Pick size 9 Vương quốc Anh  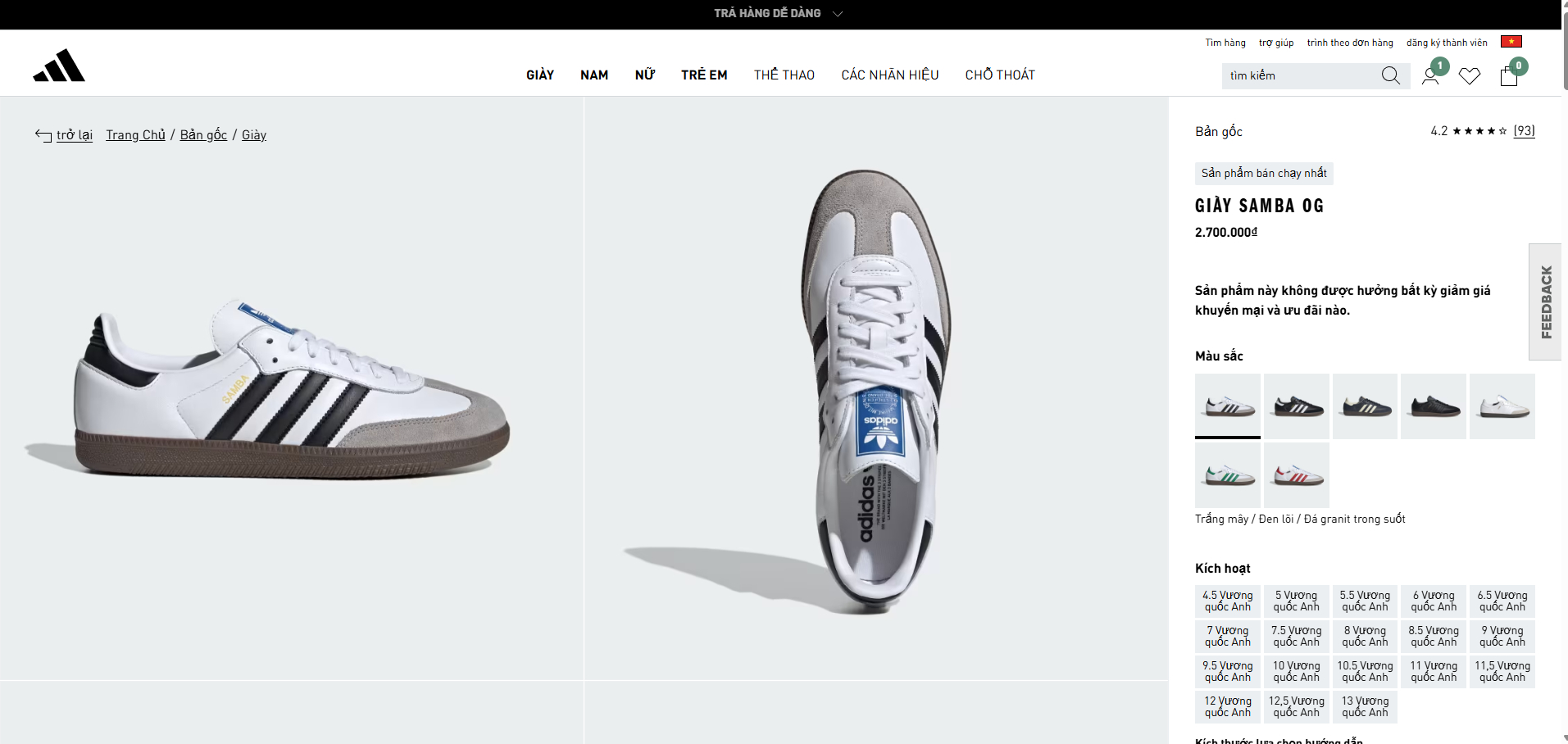click(1502, 637)
